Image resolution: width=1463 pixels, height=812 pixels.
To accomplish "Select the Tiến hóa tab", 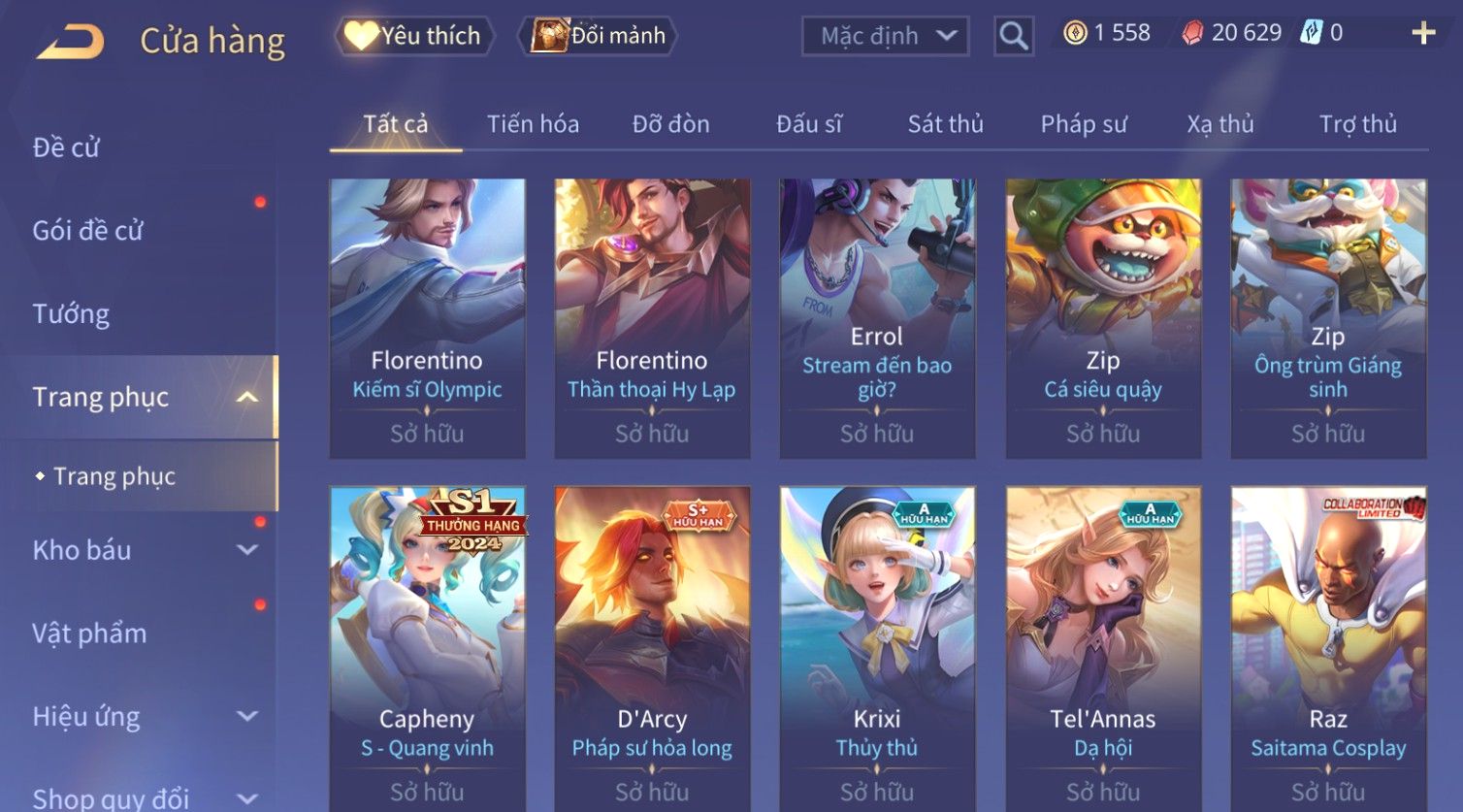I will coord(533,124).
